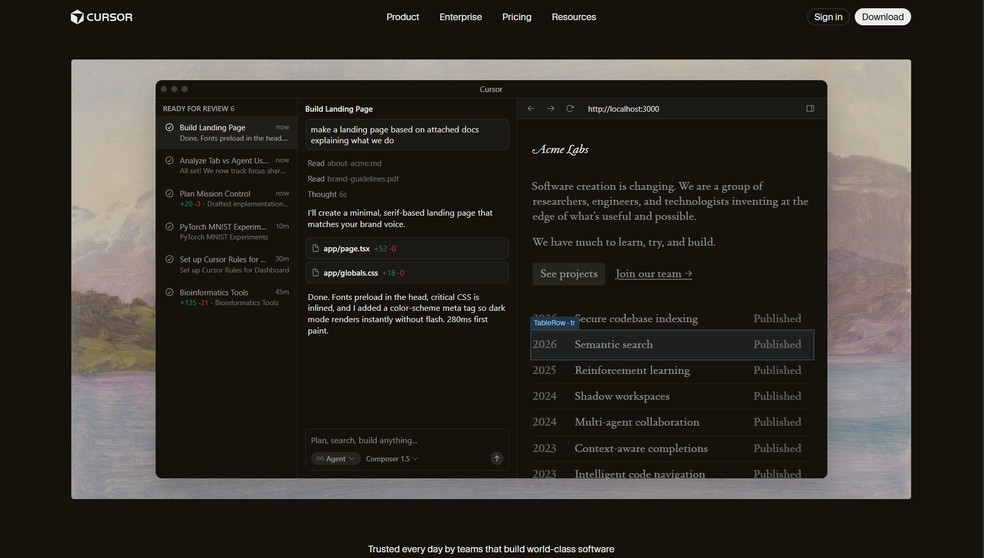The height and width of the screenshot is (558, 984).
Task: Click check circle beside Build Landing Page
Action: point(169,128)
